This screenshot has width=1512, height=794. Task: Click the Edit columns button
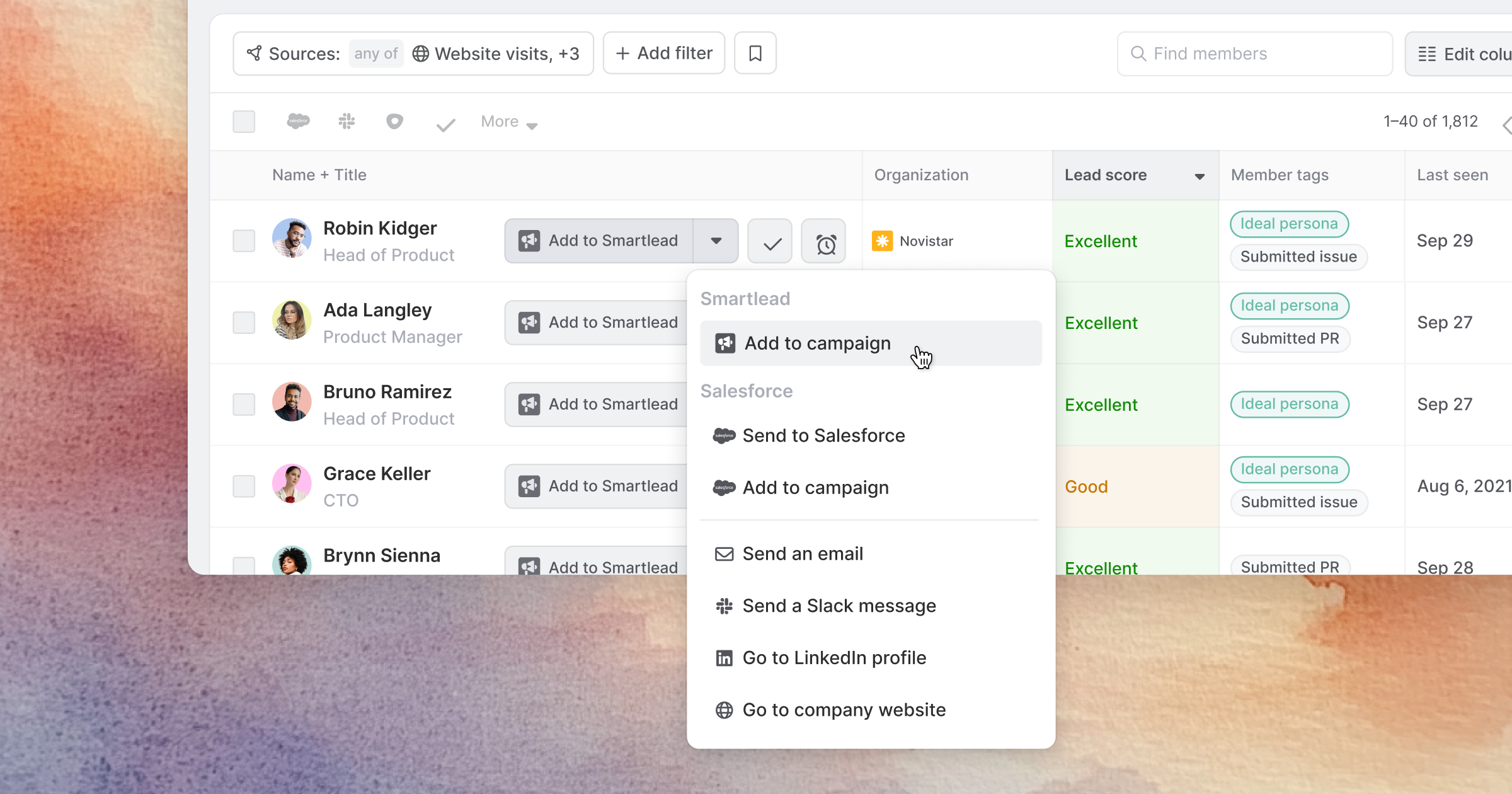1459,54
